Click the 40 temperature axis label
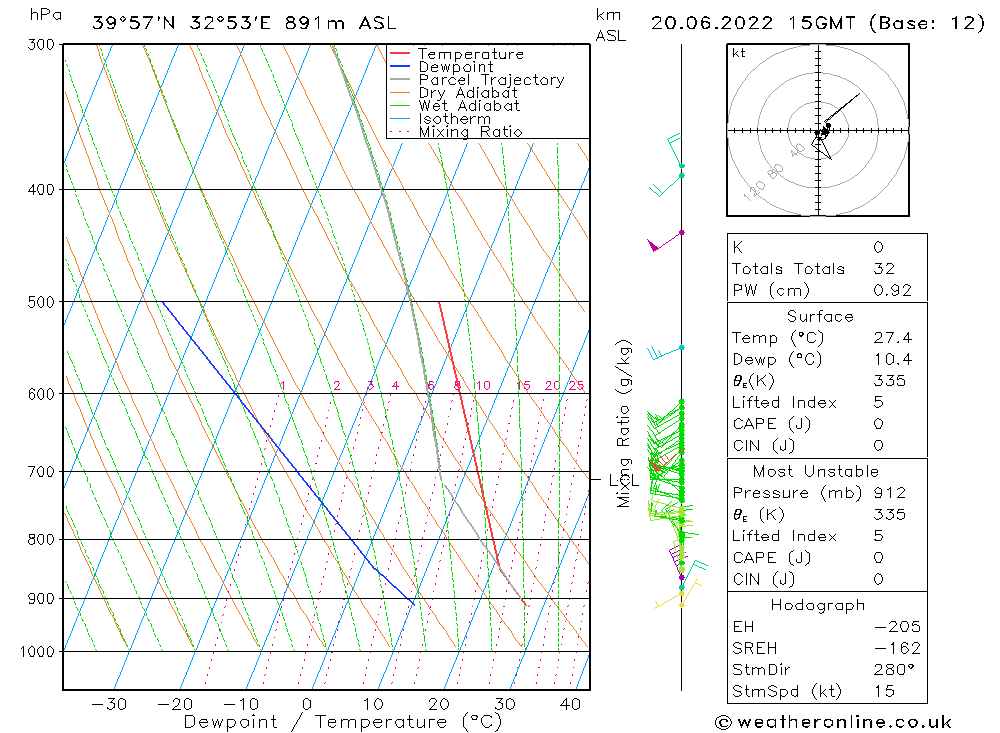Image resolution: width=1000 pixels, height=733 pixels. (x=570, y=704)
